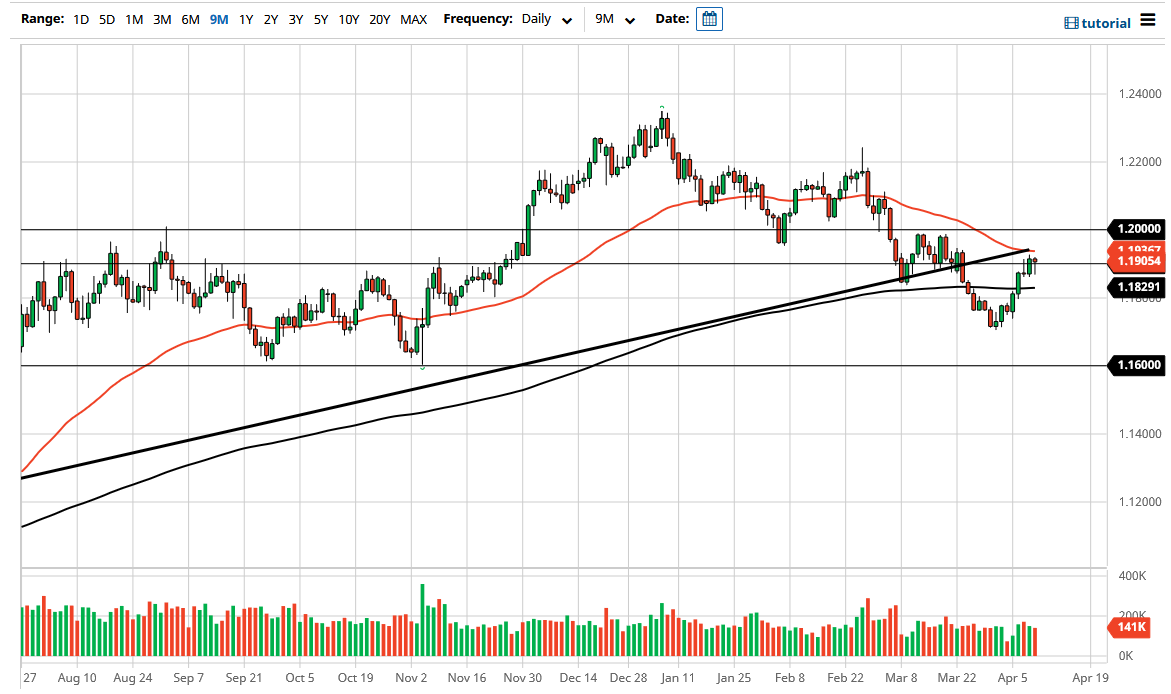This screenshot has width=1171, height=694.
Task: Open the hamburger menu icon
Action: pos(1148,20)
